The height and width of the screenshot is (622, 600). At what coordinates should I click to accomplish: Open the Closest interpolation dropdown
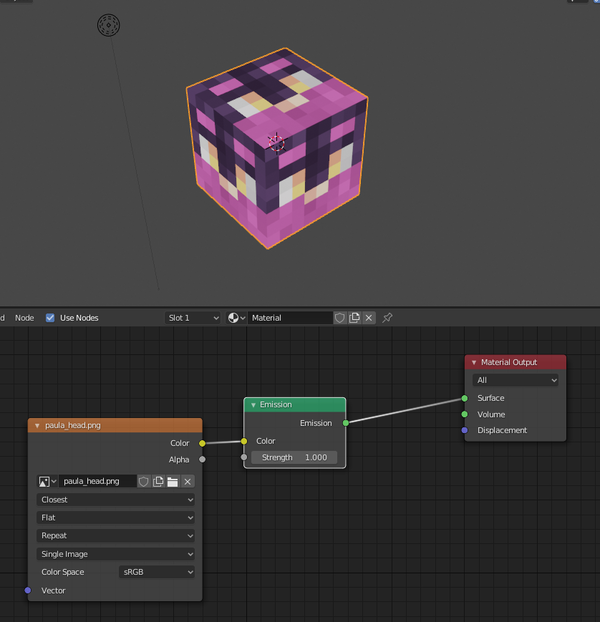pos(115,500)
